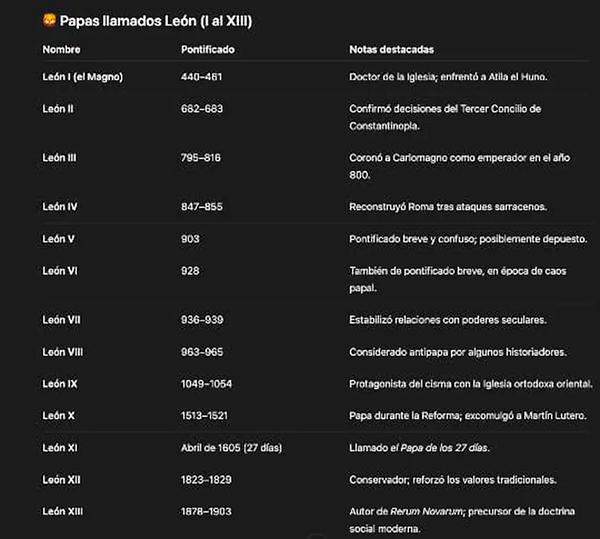Click the pontificate dates 440–461
Screen dimensions: 600x539
(x=201, y=77)
